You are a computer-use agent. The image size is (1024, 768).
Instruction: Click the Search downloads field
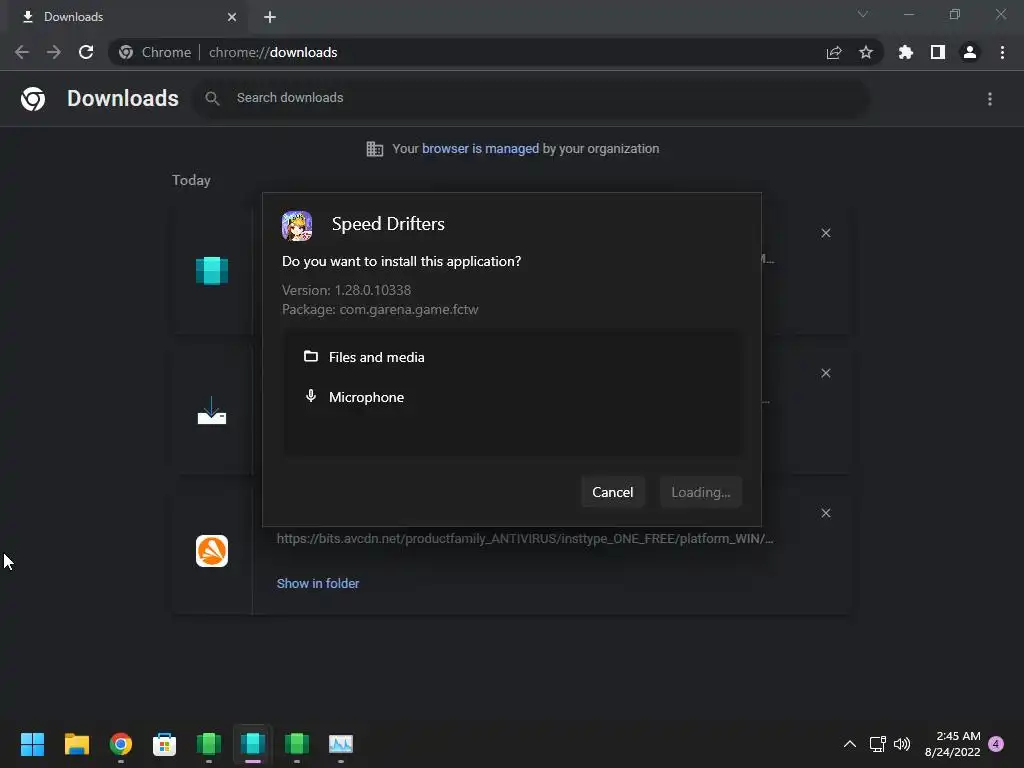531,98
